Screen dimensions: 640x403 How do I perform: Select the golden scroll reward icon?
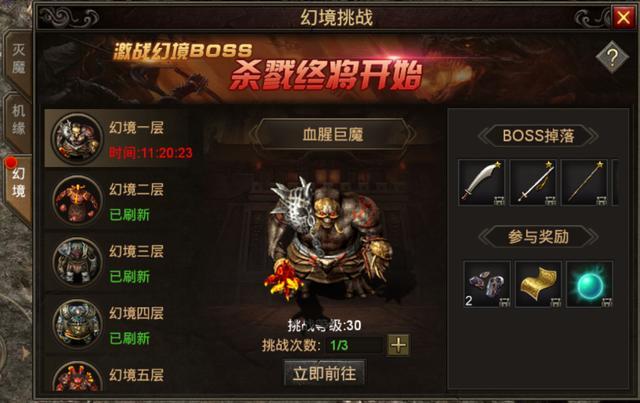point(538,284)
